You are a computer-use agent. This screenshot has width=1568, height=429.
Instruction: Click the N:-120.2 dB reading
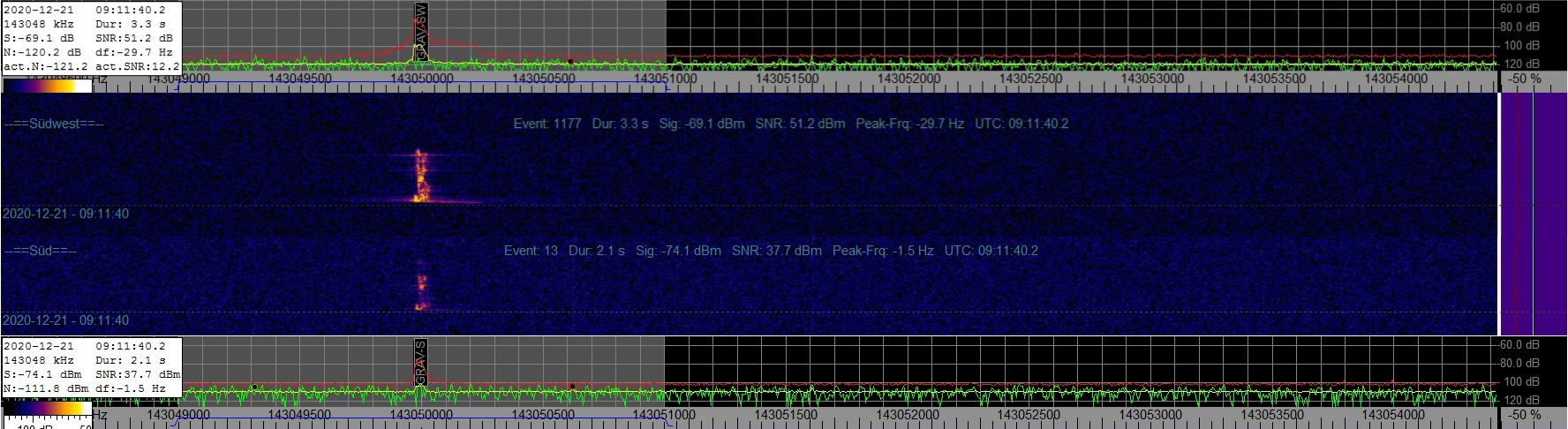pos(42,53)
